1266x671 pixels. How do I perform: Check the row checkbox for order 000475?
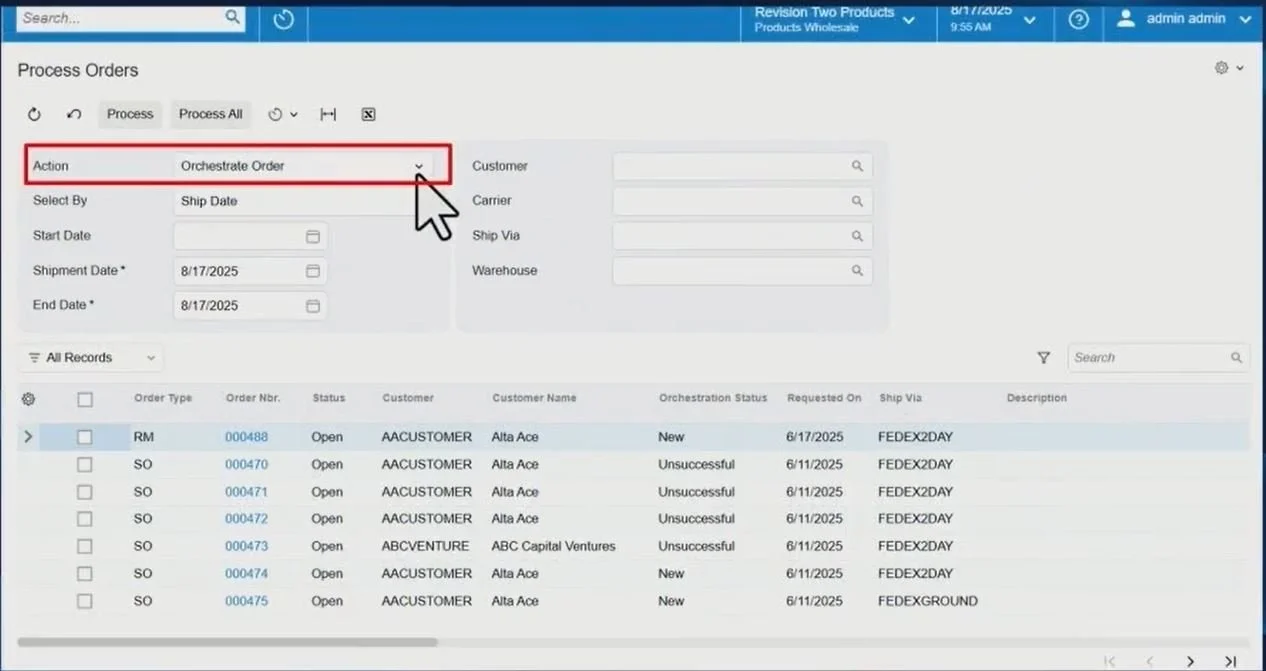click(85, 601)
